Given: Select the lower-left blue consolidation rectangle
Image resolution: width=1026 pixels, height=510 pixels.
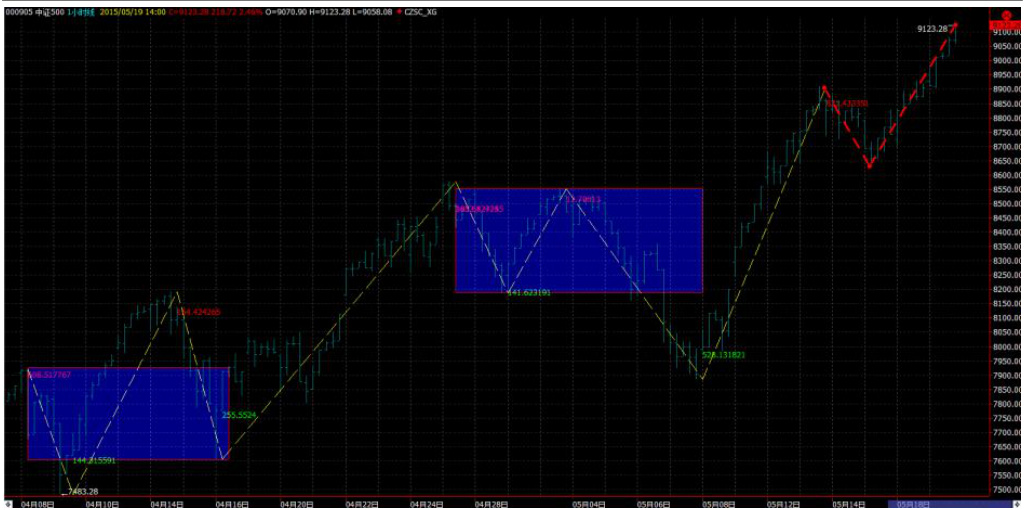Looking at the screenshot, I should tap(128, 414).
